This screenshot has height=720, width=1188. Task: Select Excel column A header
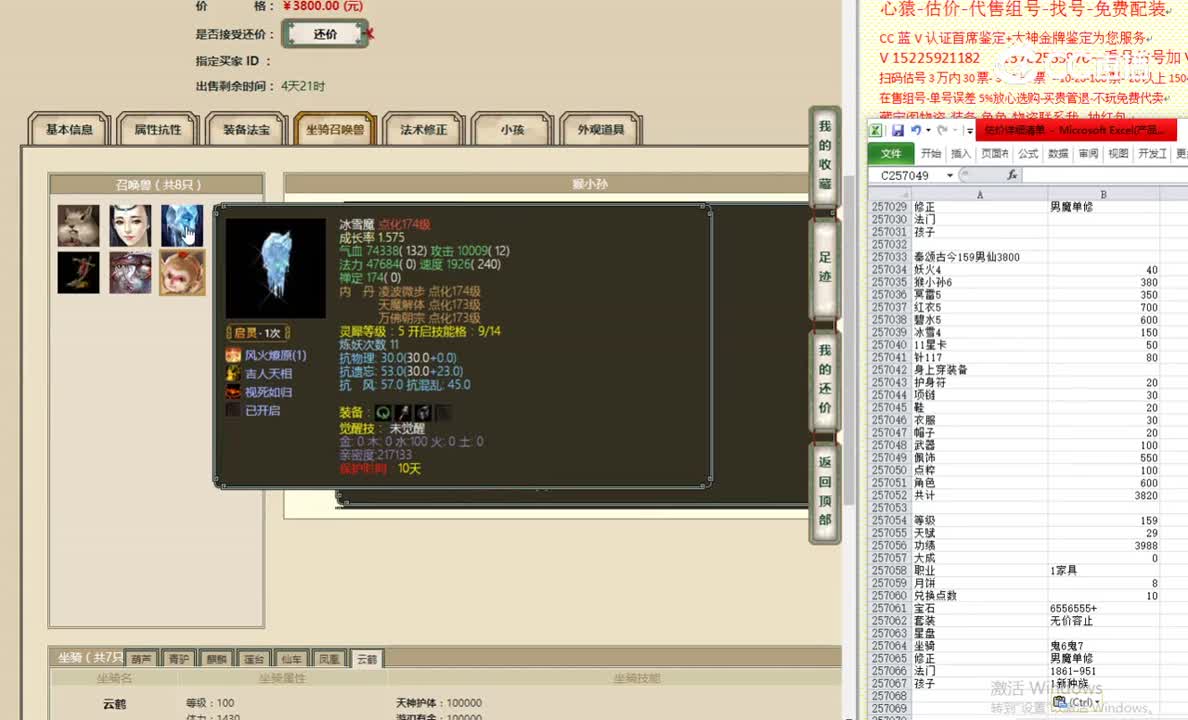tap(979, 195)
